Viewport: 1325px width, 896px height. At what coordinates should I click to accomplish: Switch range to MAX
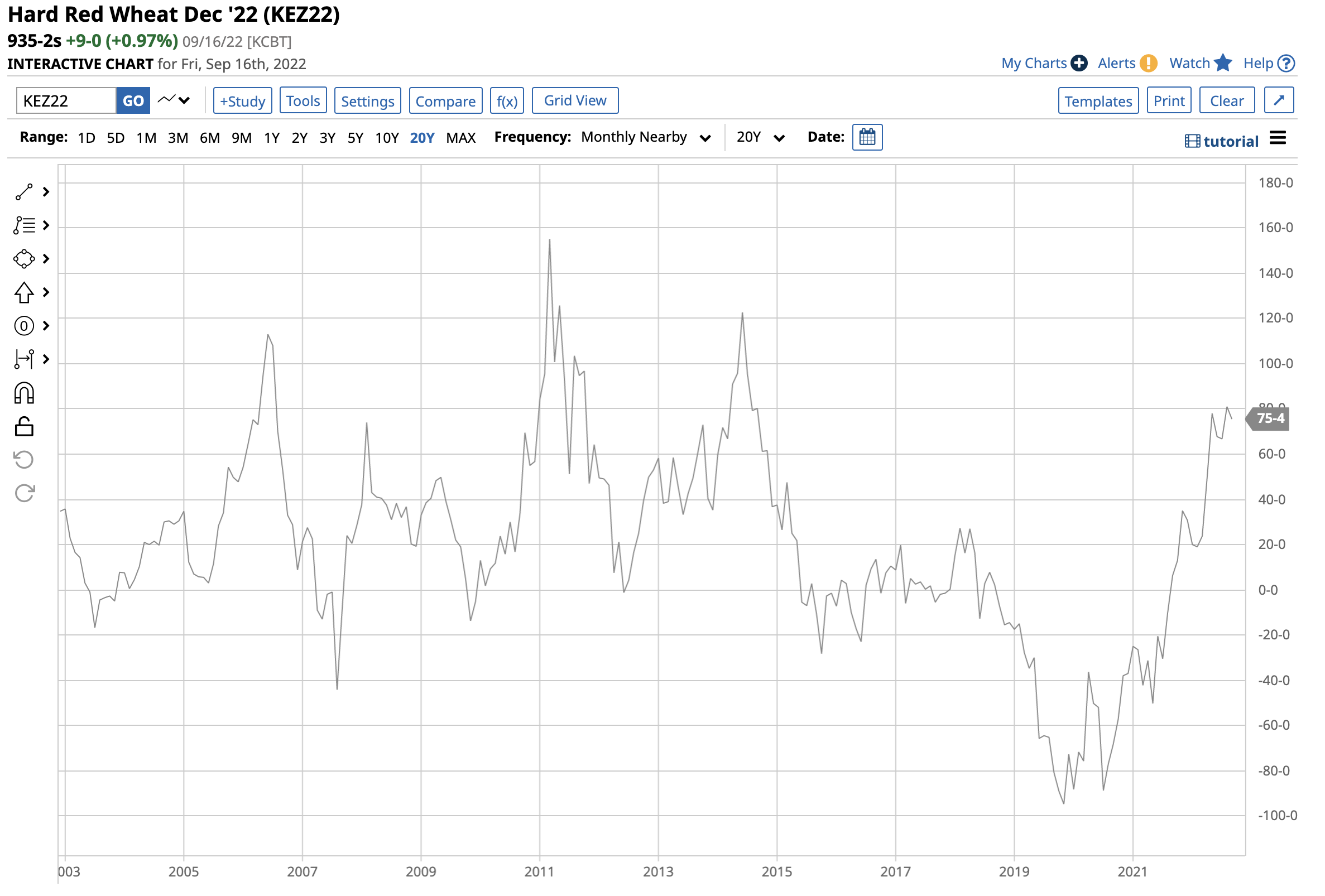point(462,138)
